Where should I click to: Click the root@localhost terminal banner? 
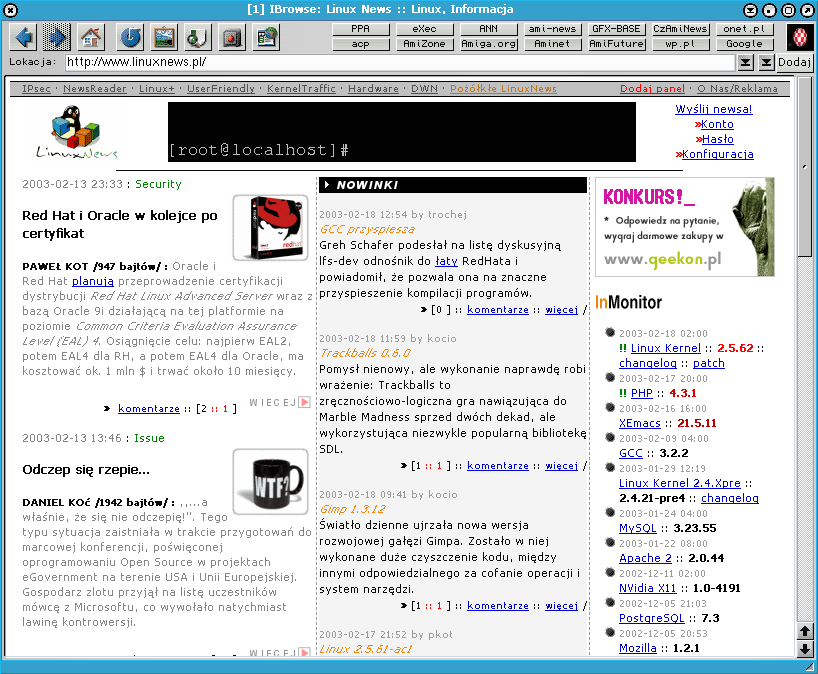(x=402, y=132)
